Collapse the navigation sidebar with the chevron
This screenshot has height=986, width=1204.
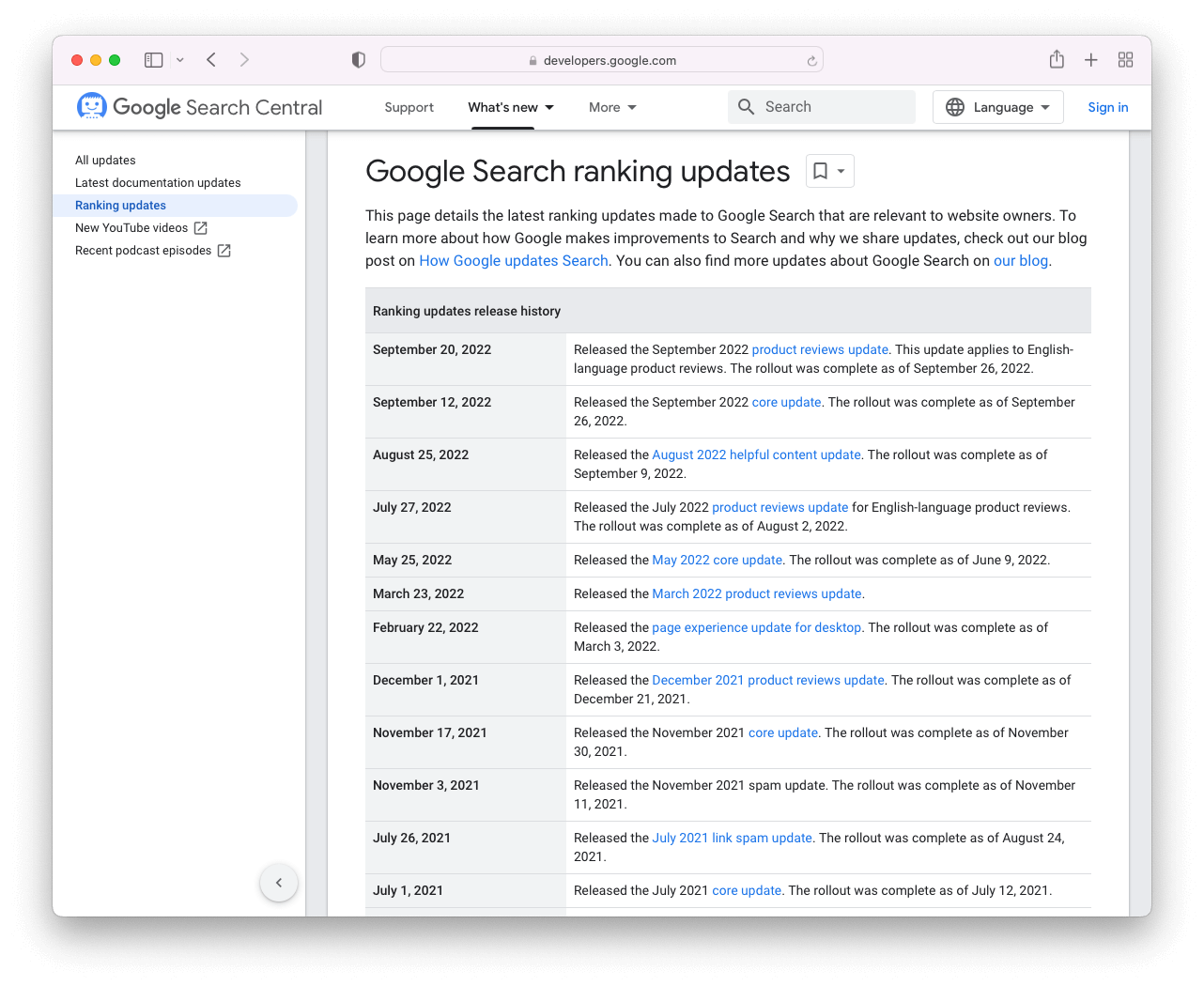(278, 883)
